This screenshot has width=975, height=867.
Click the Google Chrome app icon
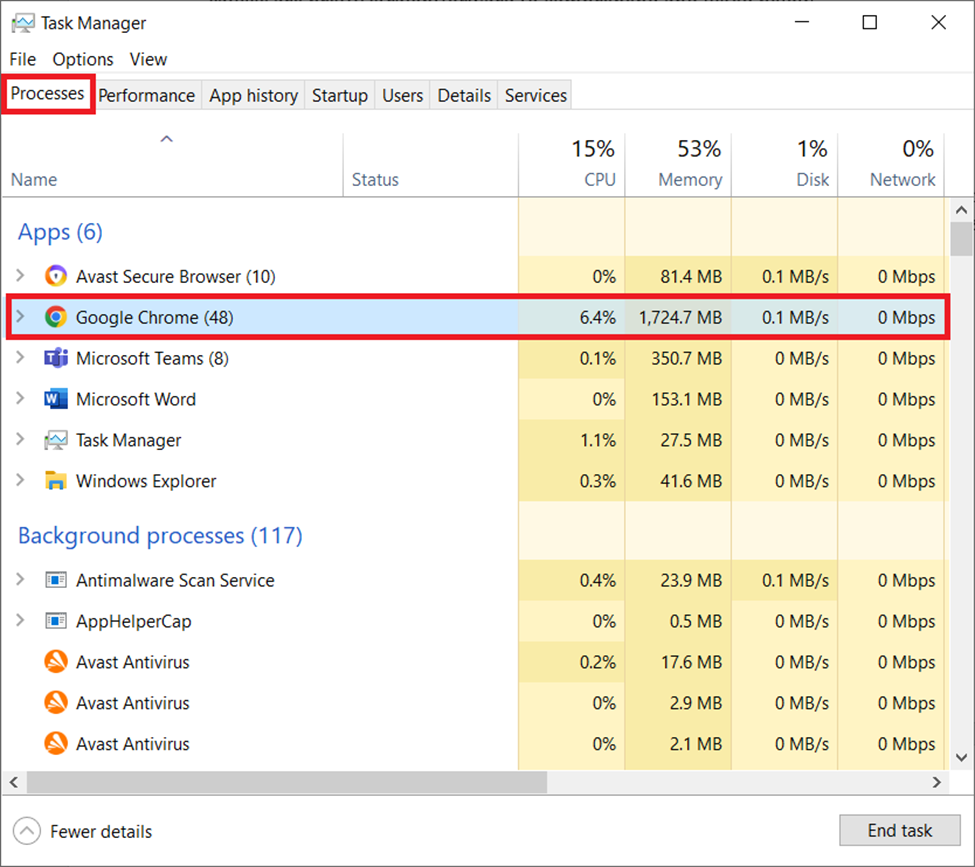[56, 317]
